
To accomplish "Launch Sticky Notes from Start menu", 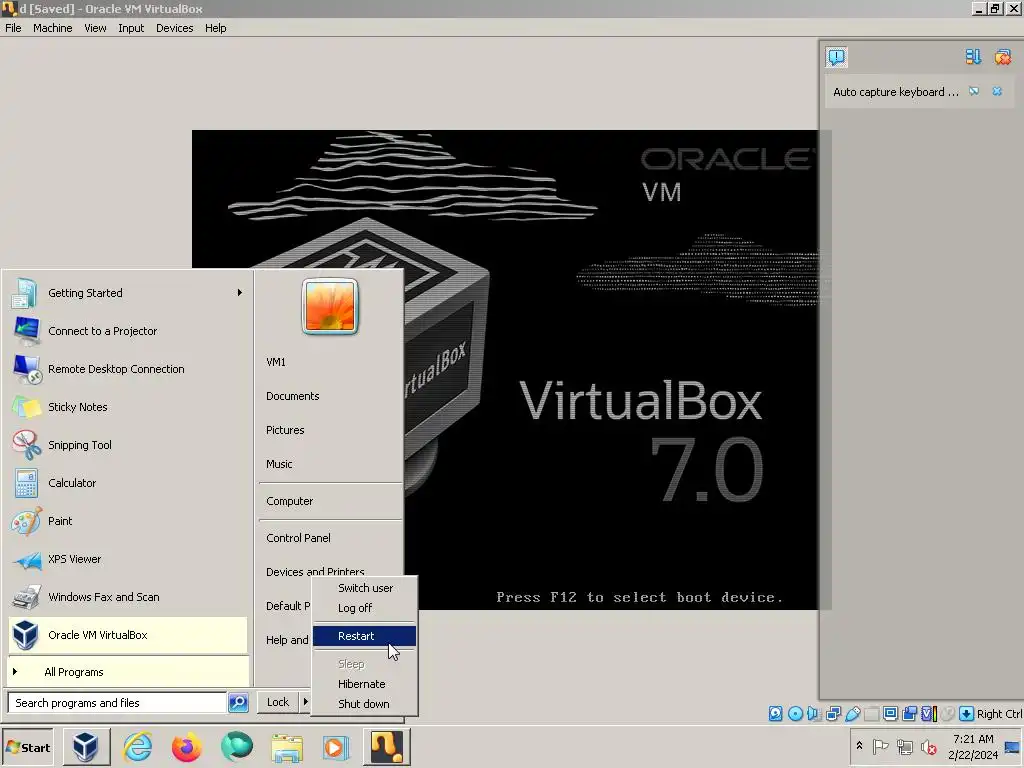I will (x=129, y=407).
